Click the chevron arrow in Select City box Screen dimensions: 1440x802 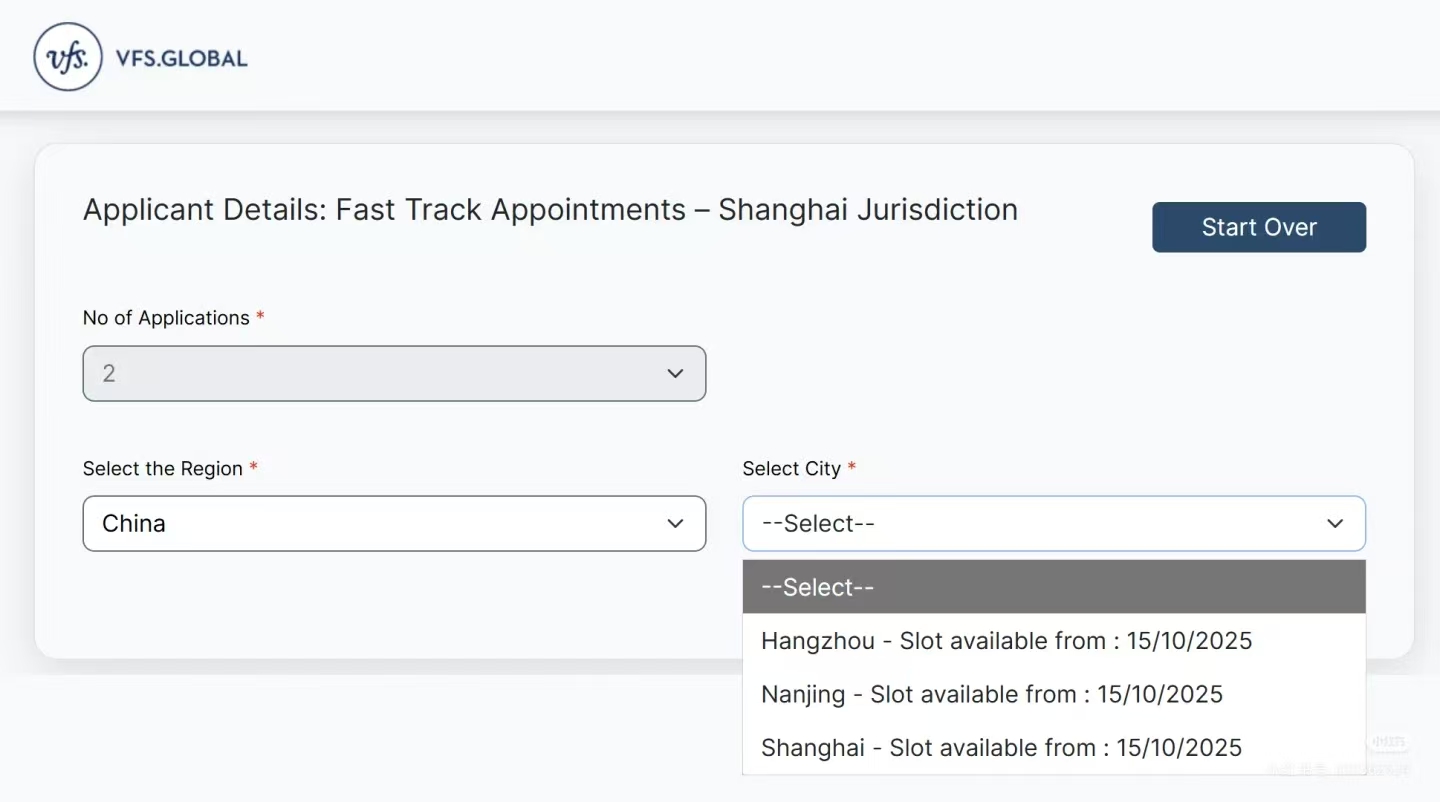pos(1335,524)
